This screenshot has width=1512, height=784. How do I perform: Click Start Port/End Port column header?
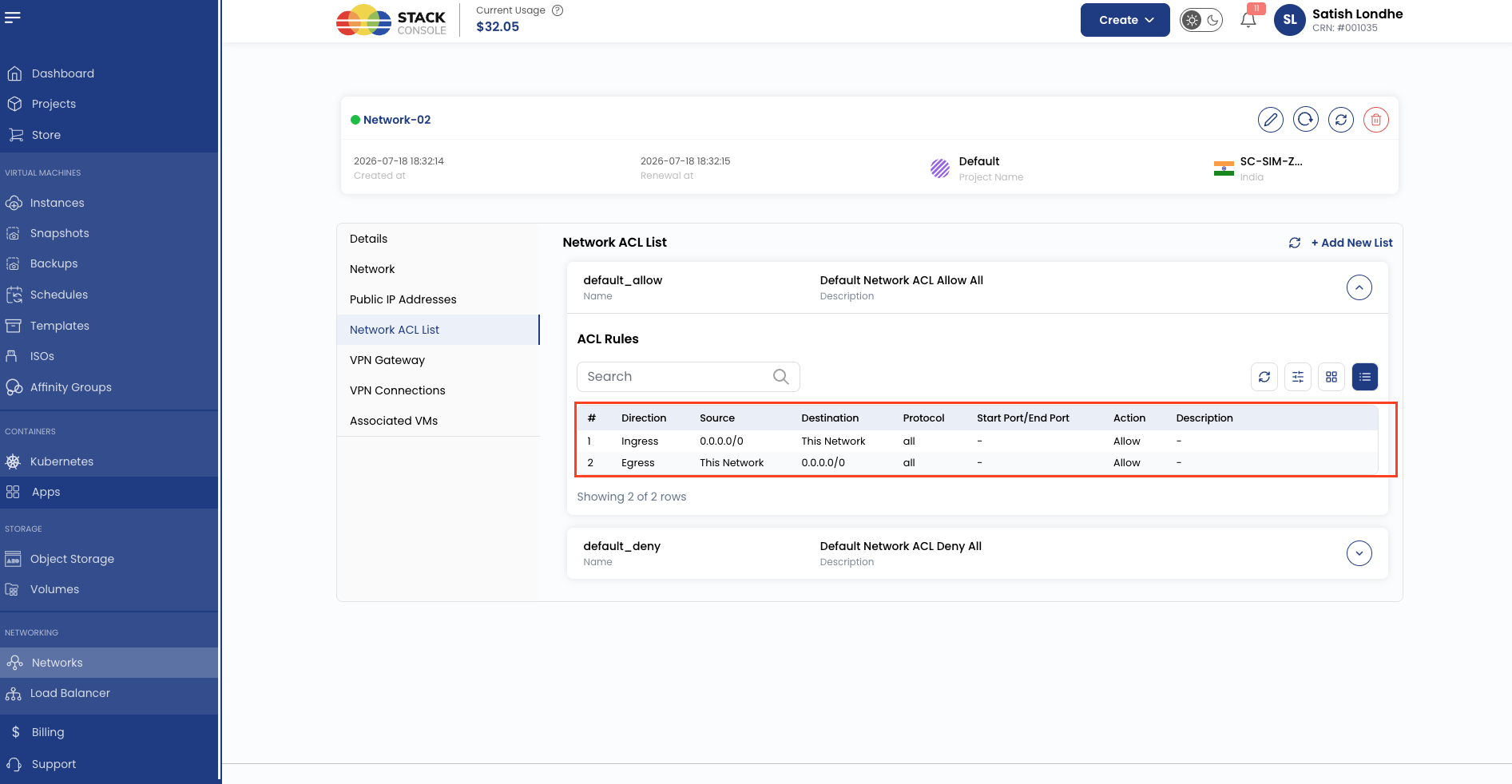pos(1022,418)
